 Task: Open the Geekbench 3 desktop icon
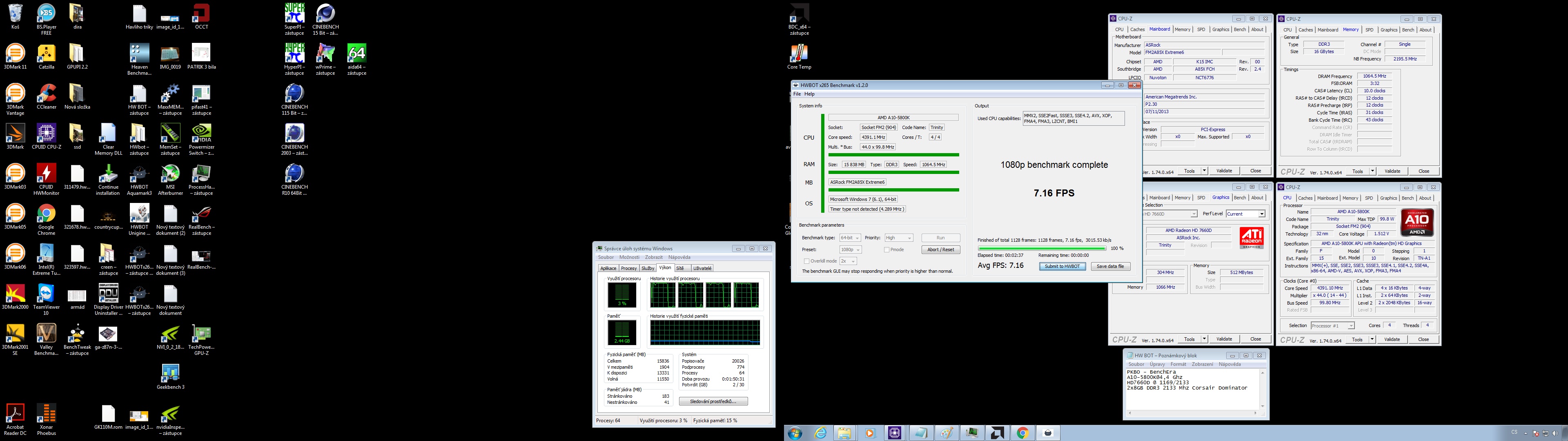(x=170, y=376)
